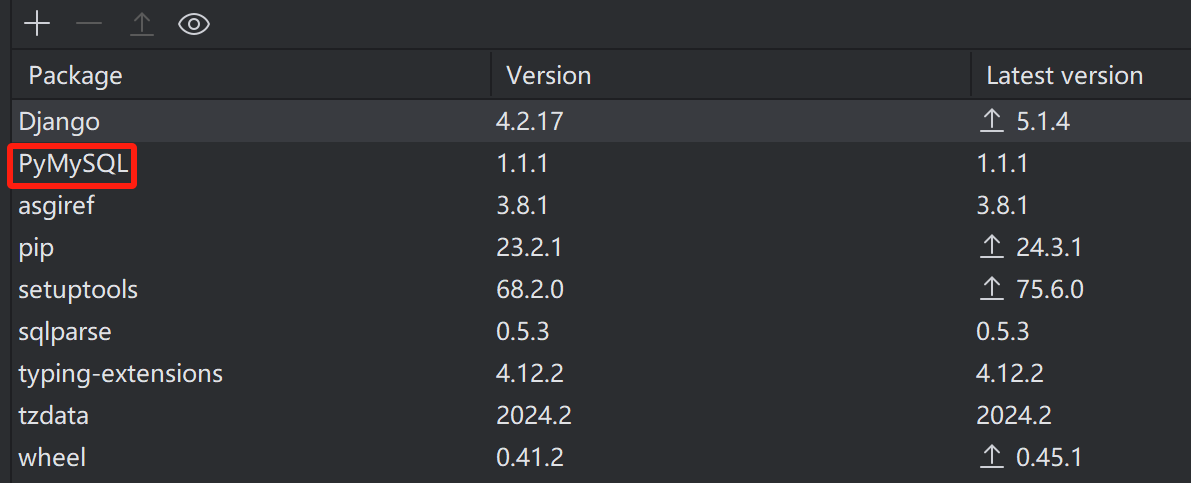This screenshot has height=483, width=1191.
Task: Click the Latest version column header
Action: click(x=1064, y=76)
